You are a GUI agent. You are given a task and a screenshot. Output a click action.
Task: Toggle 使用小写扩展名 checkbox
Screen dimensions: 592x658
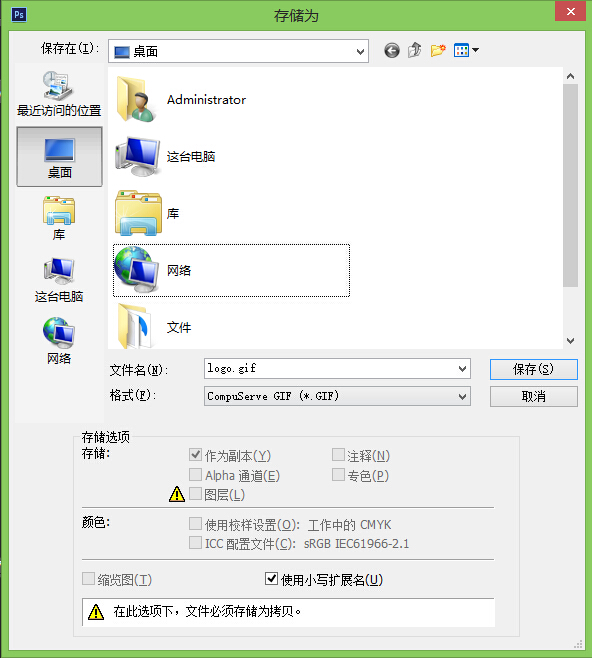click(x=271, y=579)
